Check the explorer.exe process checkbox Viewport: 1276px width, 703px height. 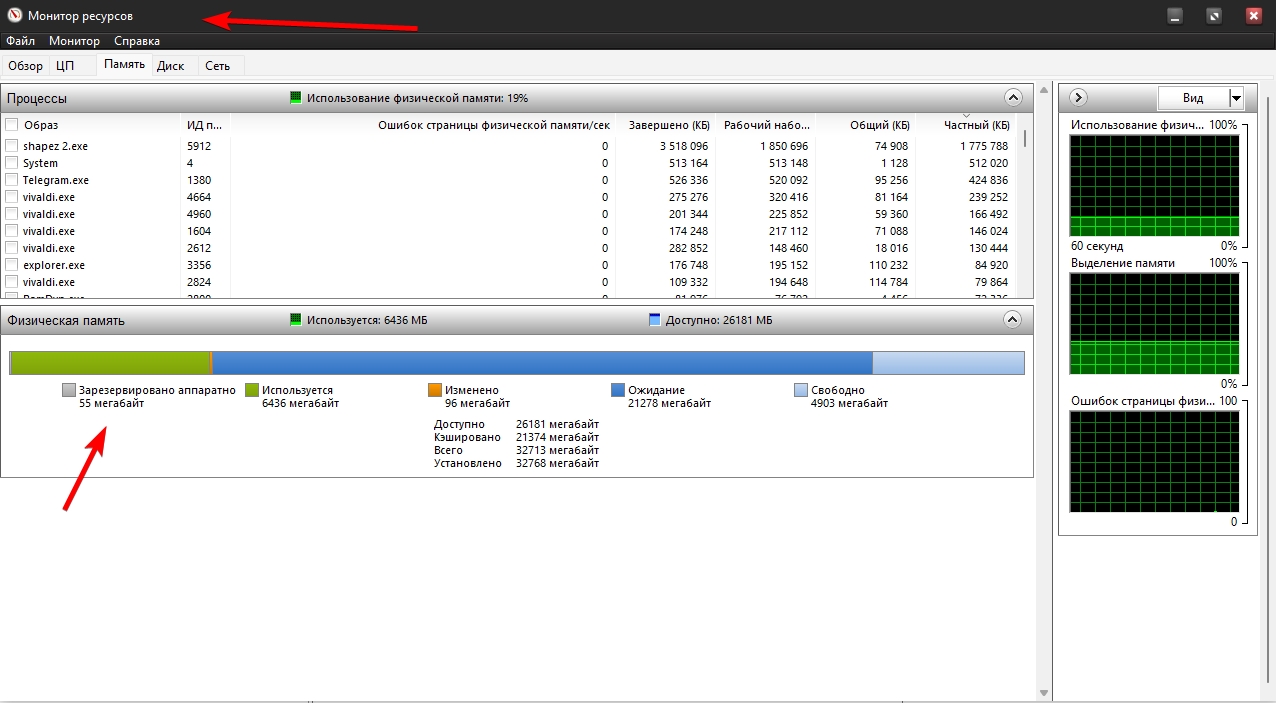tap(12, 265)
